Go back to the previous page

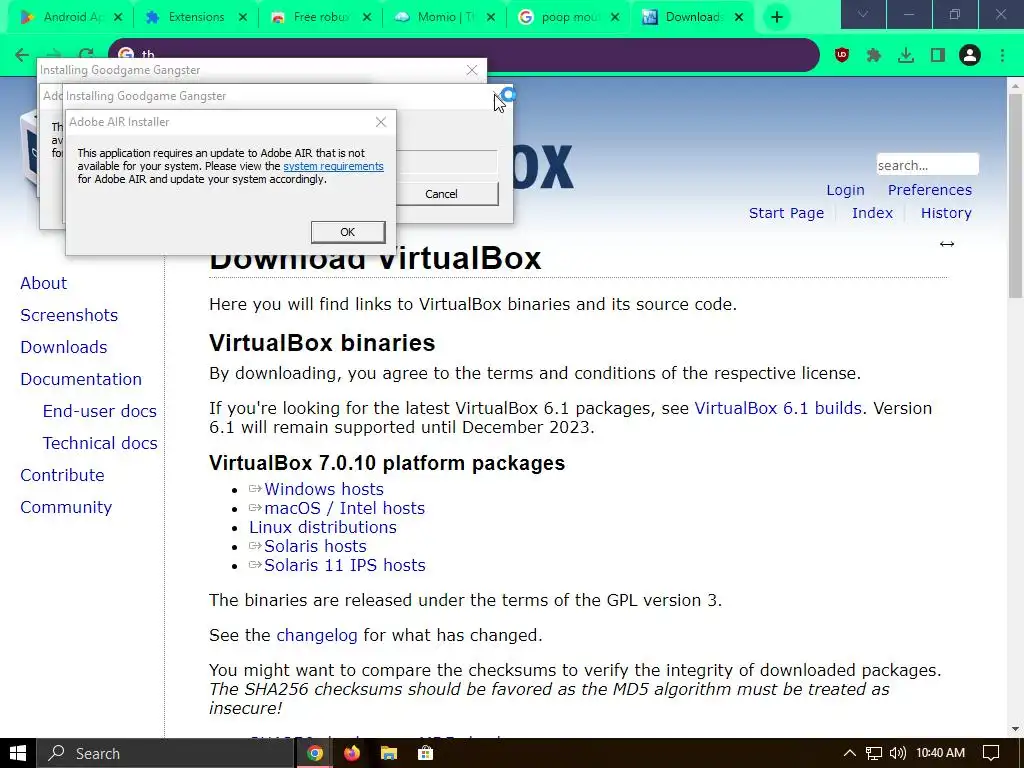coord(22,56)
